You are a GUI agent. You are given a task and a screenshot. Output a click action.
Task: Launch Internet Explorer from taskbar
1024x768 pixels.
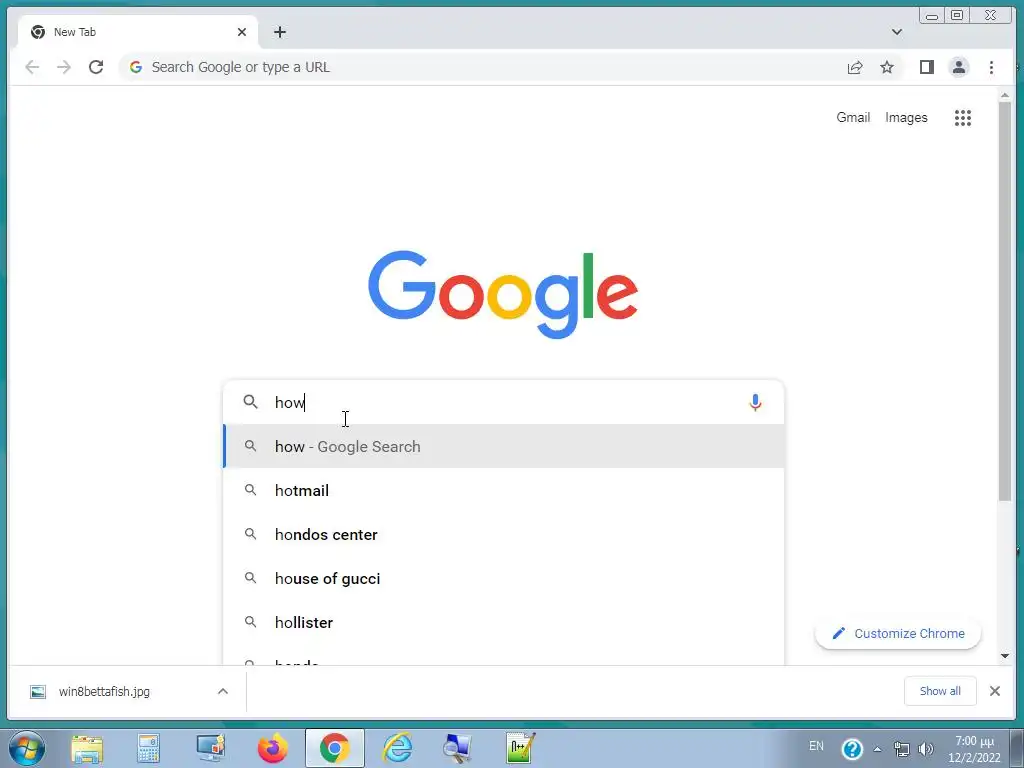point(397,748)
